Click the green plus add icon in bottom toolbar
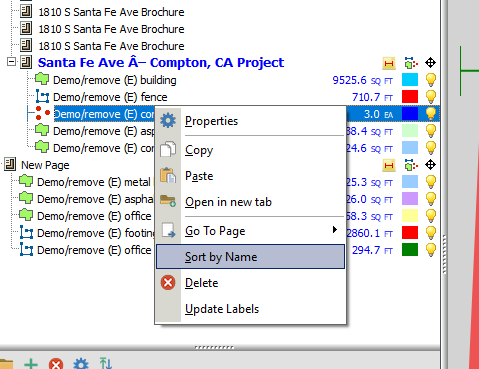The height and width of the screenshot is (369, 479). pyautogui.click(x=31, y=364)
